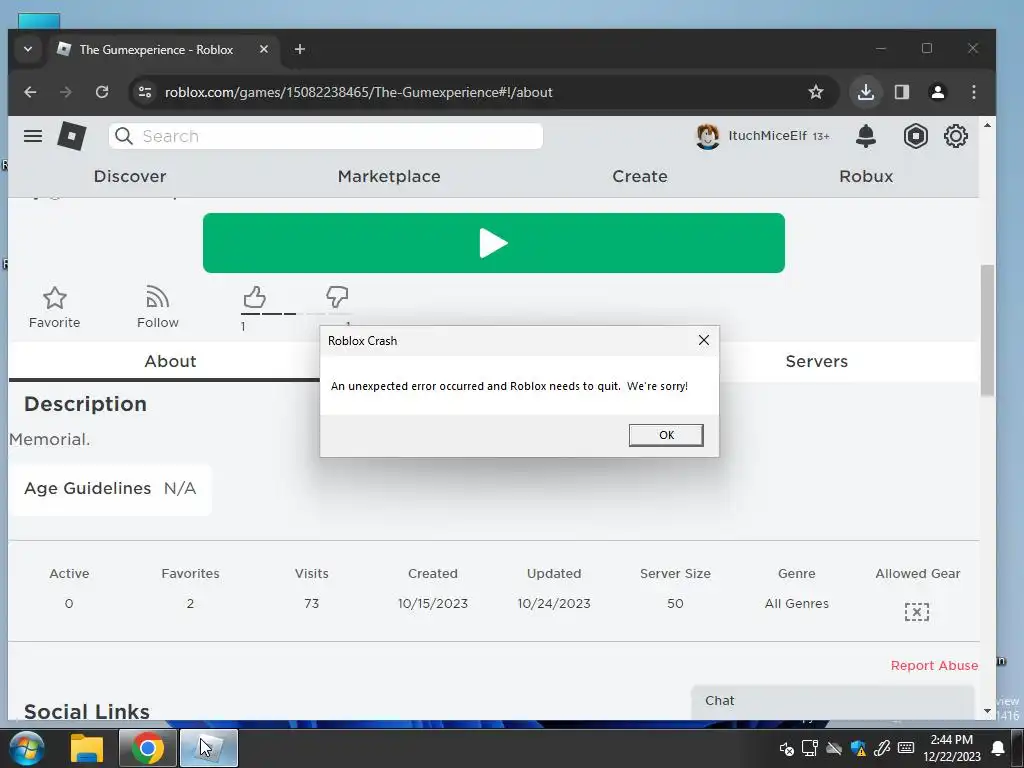This screenshot has width=1024, height=768.
Task: Open the Chrome downloads icon
Action: point(866,92)
